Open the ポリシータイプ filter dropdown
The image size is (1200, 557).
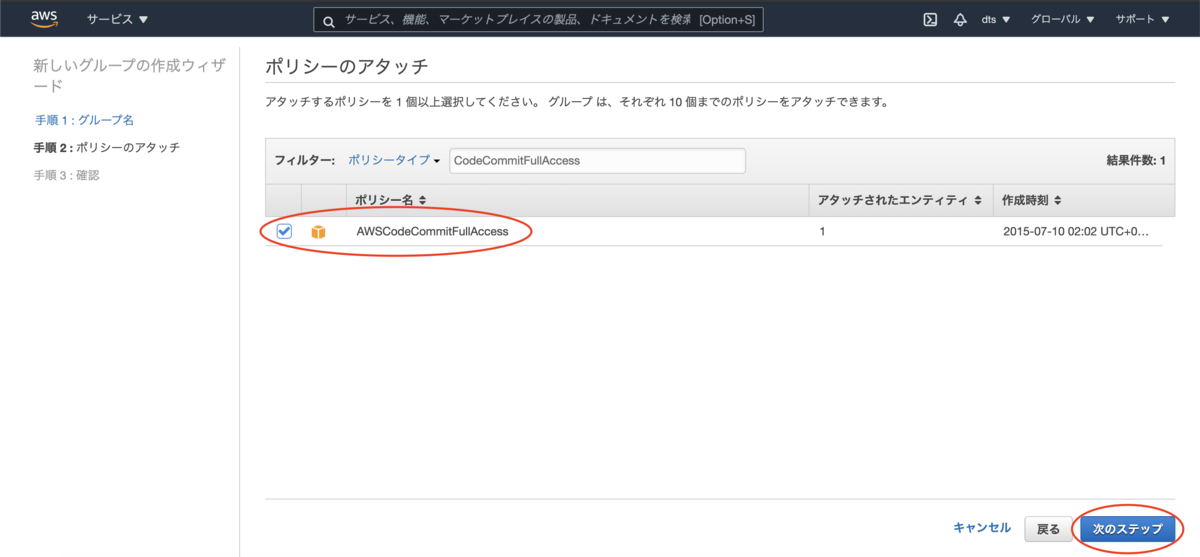394,160
